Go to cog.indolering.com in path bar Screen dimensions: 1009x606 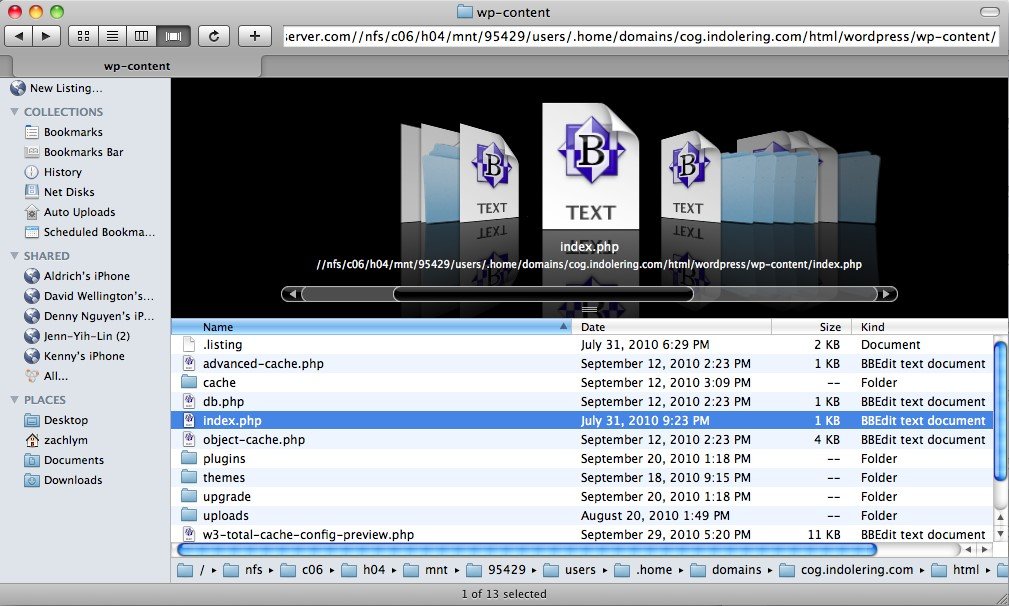click(x=847, y=570)
